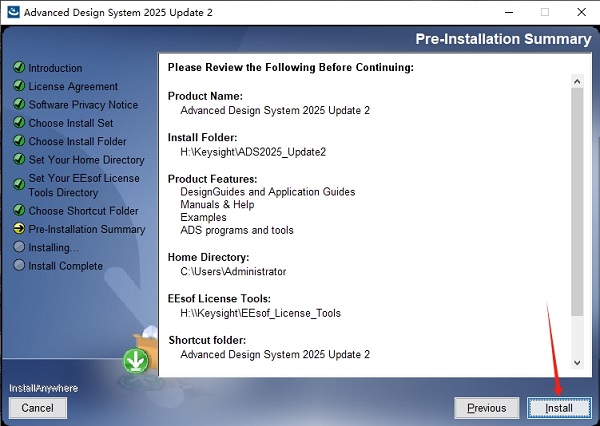Click the License Agreement step label

(73, 87)
